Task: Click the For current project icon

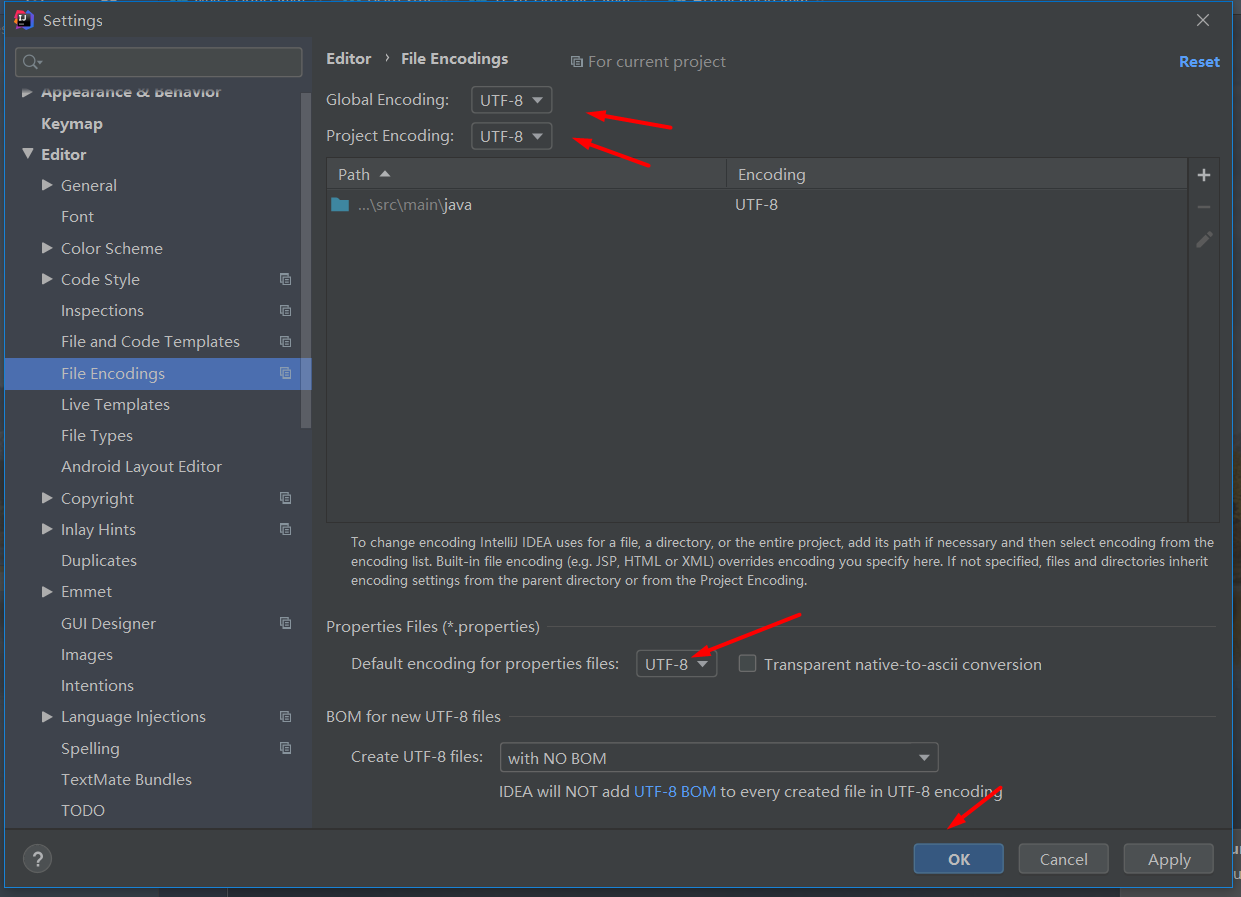Action: (576, 62)
